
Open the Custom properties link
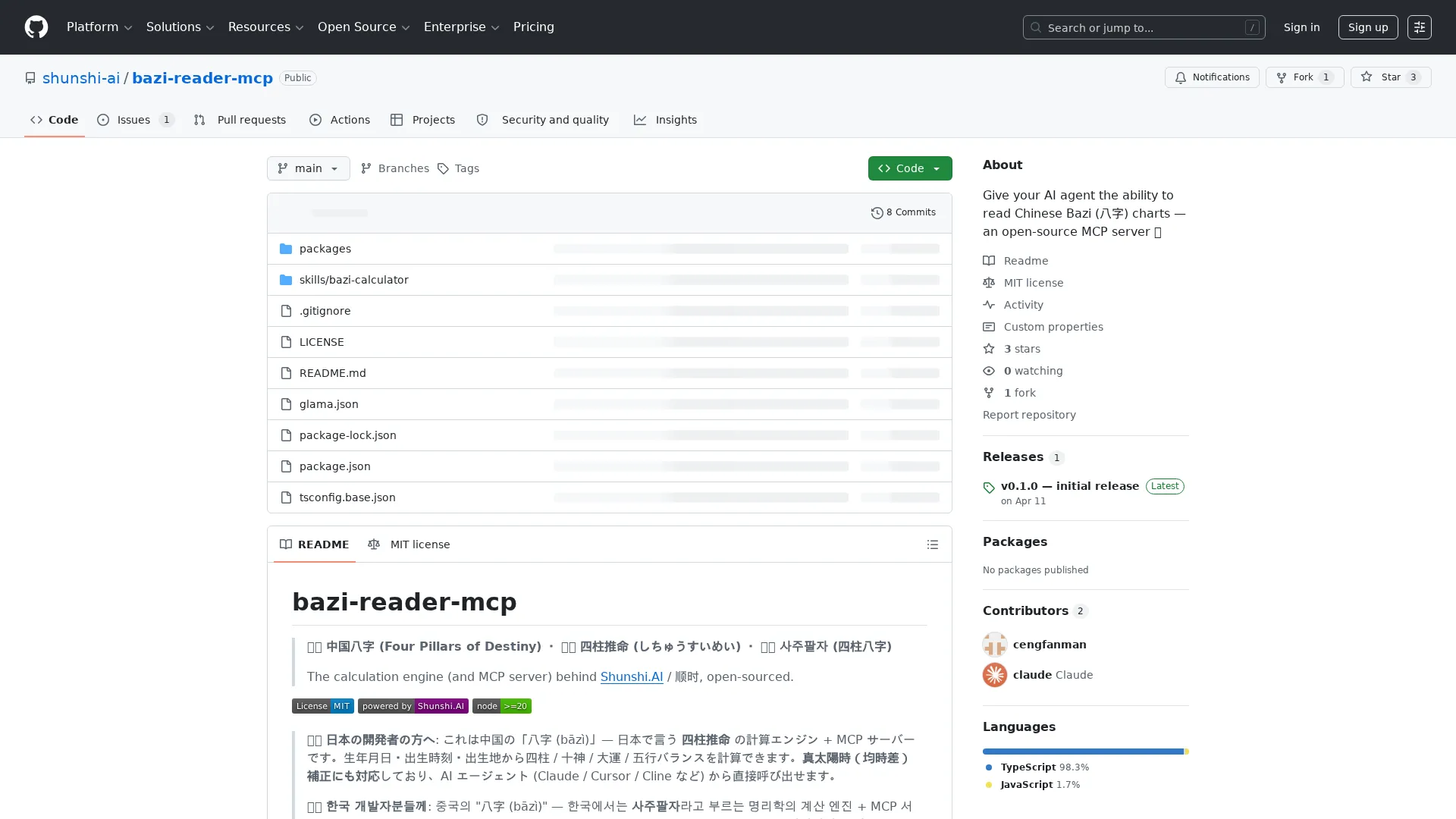[x=1043, y=327]
